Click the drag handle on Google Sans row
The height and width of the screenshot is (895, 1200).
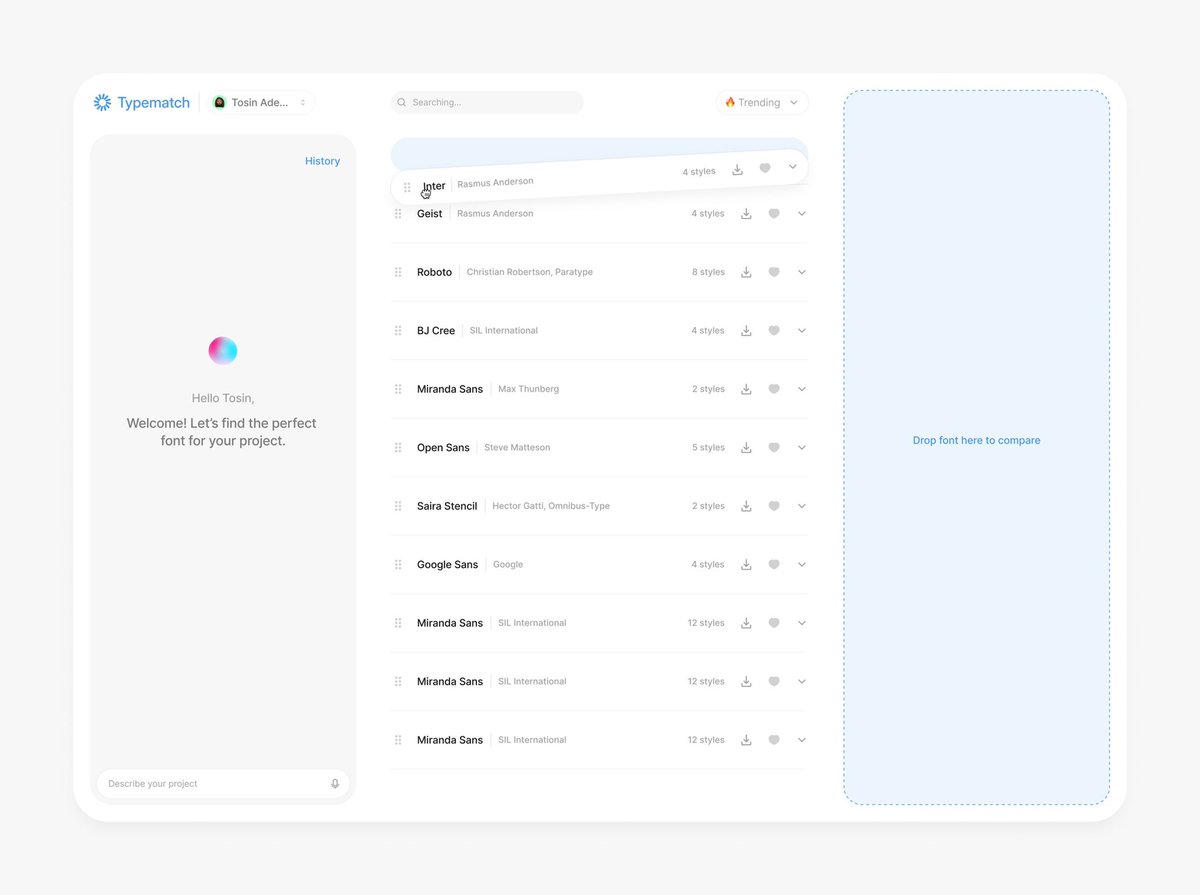pyautogui.click(x=398, y=565)
